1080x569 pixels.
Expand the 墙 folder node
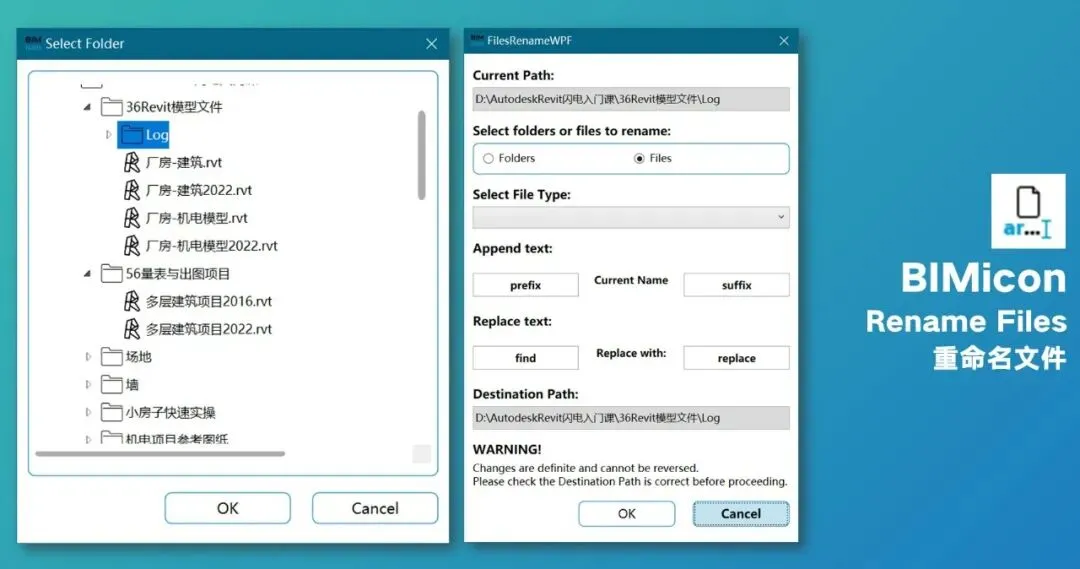pyautogui.click(x=88, y=384)
